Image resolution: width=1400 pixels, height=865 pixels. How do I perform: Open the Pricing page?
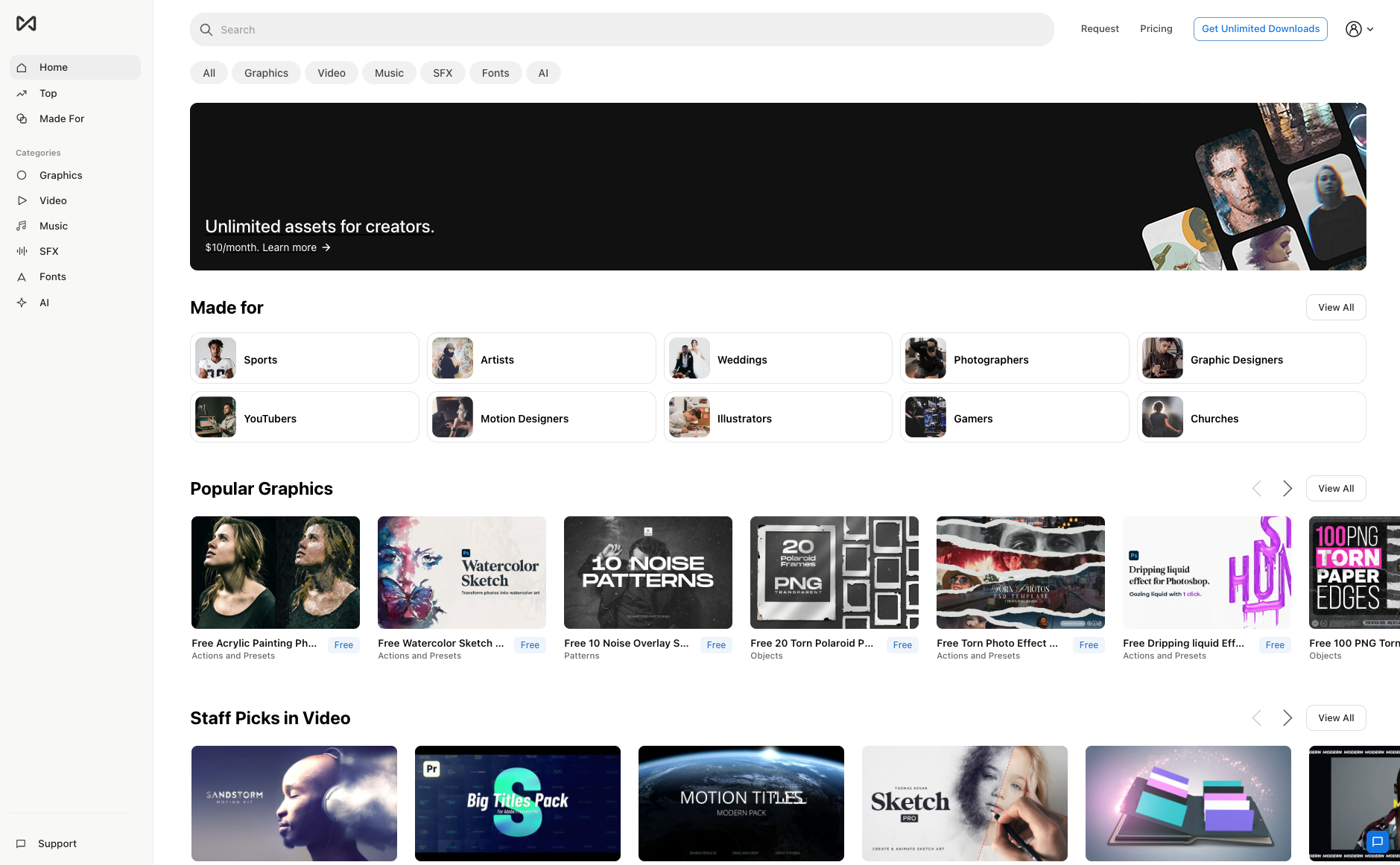pos(1156,28)
